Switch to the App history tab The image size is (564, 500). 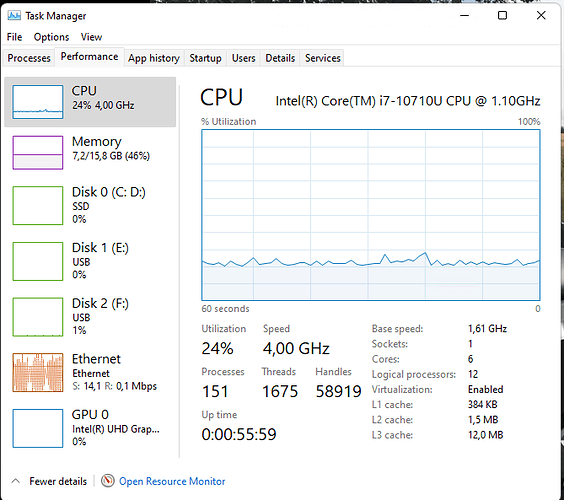click(154, 58)
